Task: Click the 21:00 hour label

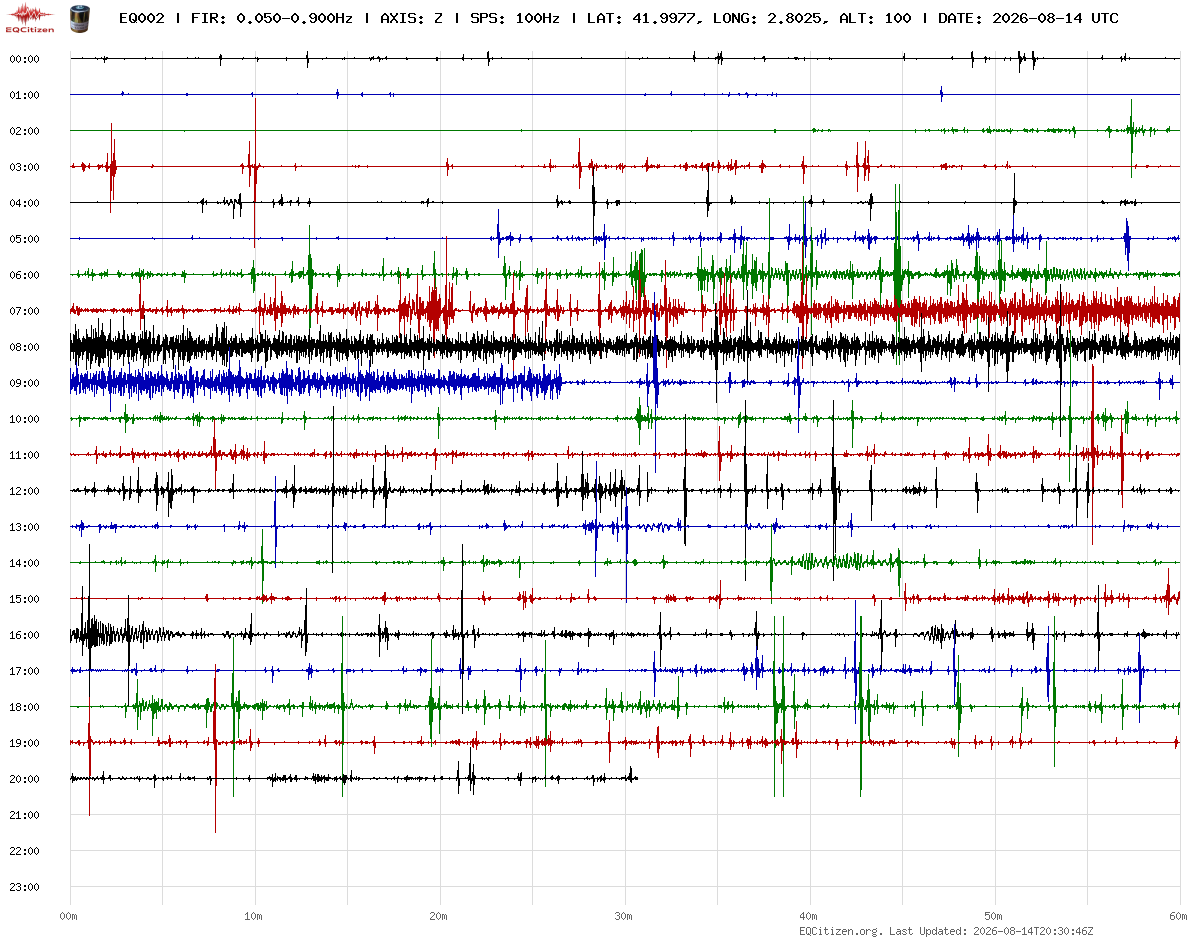Action: [24, 815]
